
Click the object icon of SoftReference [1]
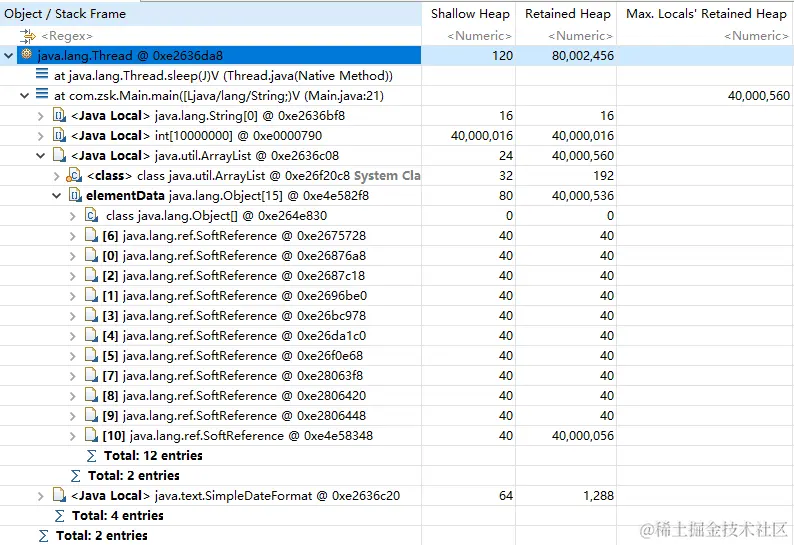point(91,295)
